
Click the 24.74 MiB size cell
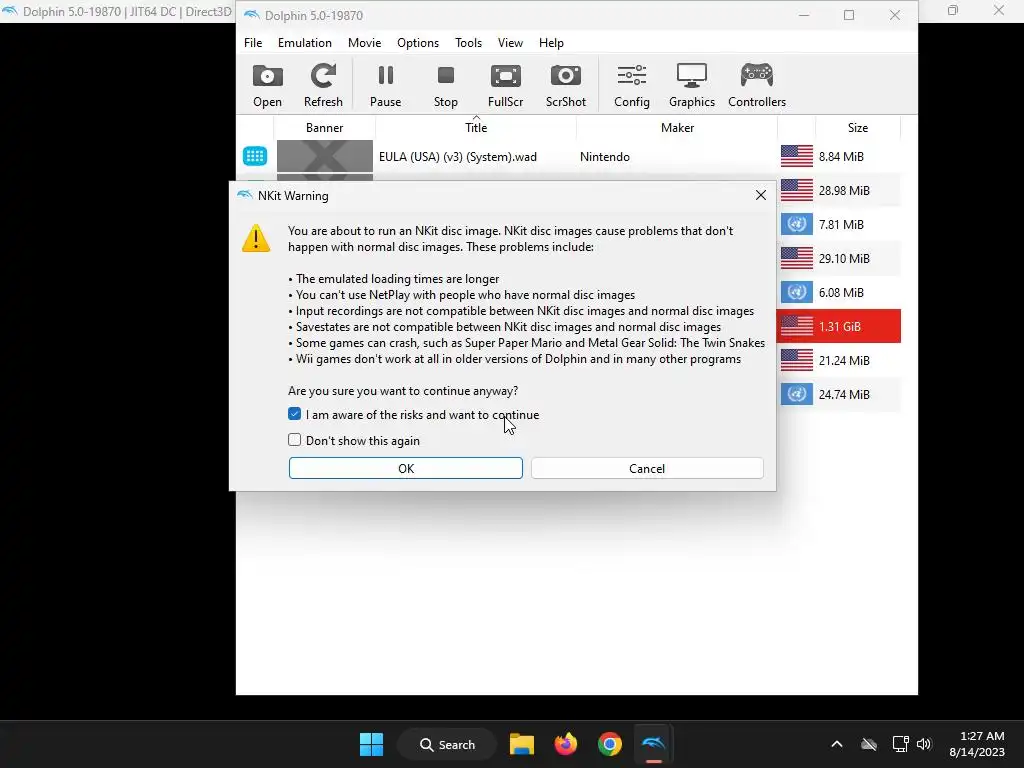pos(844,394)
